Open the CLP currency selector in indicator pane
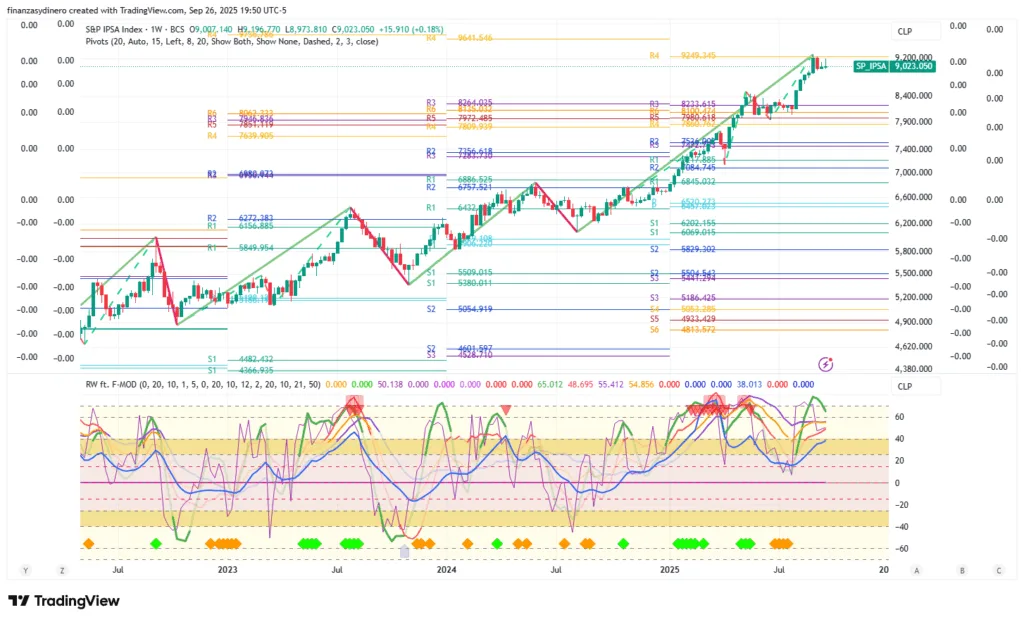This screenshot has height=622, width=1024. [x=904, y=386]
